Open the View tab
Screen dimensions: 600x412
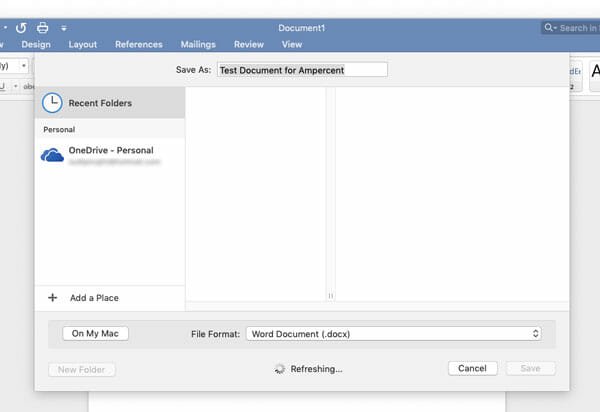point(292,44)
